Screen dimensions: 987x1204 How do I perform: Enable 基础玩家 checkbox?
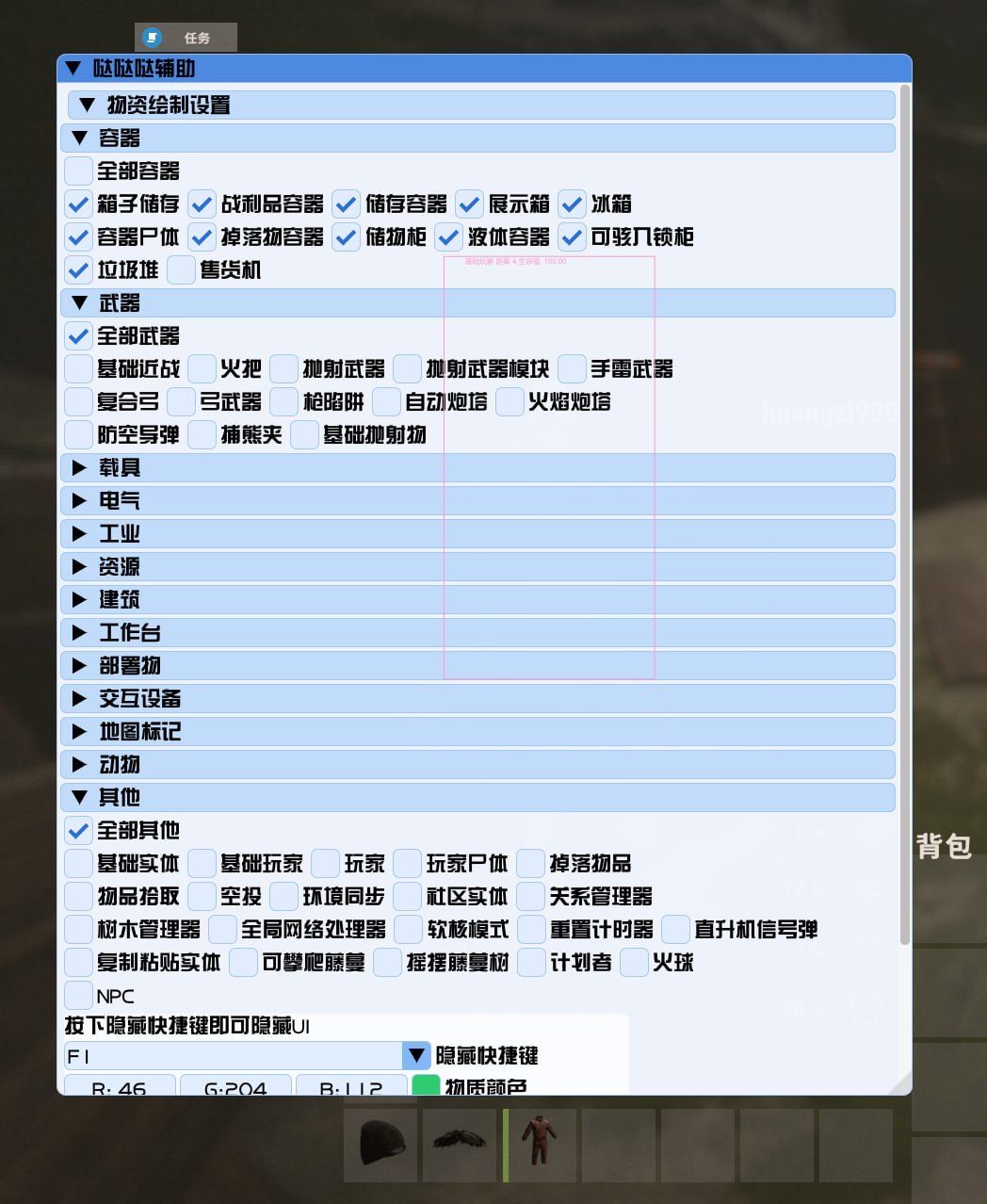[x=202, y=863]
